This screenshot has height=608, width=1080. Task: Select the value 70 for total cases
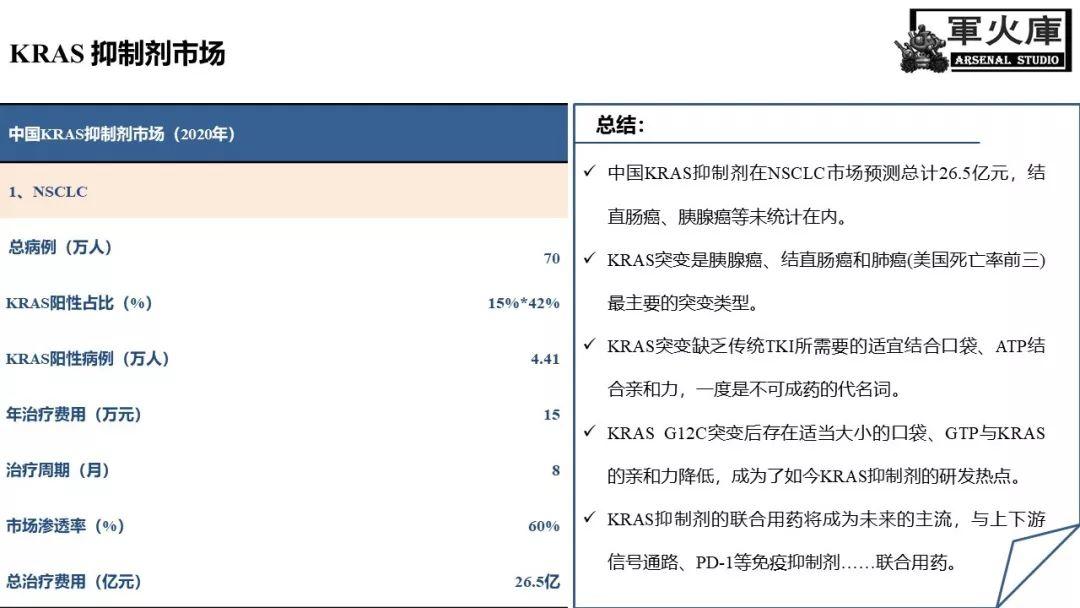[x=551, y=258]
